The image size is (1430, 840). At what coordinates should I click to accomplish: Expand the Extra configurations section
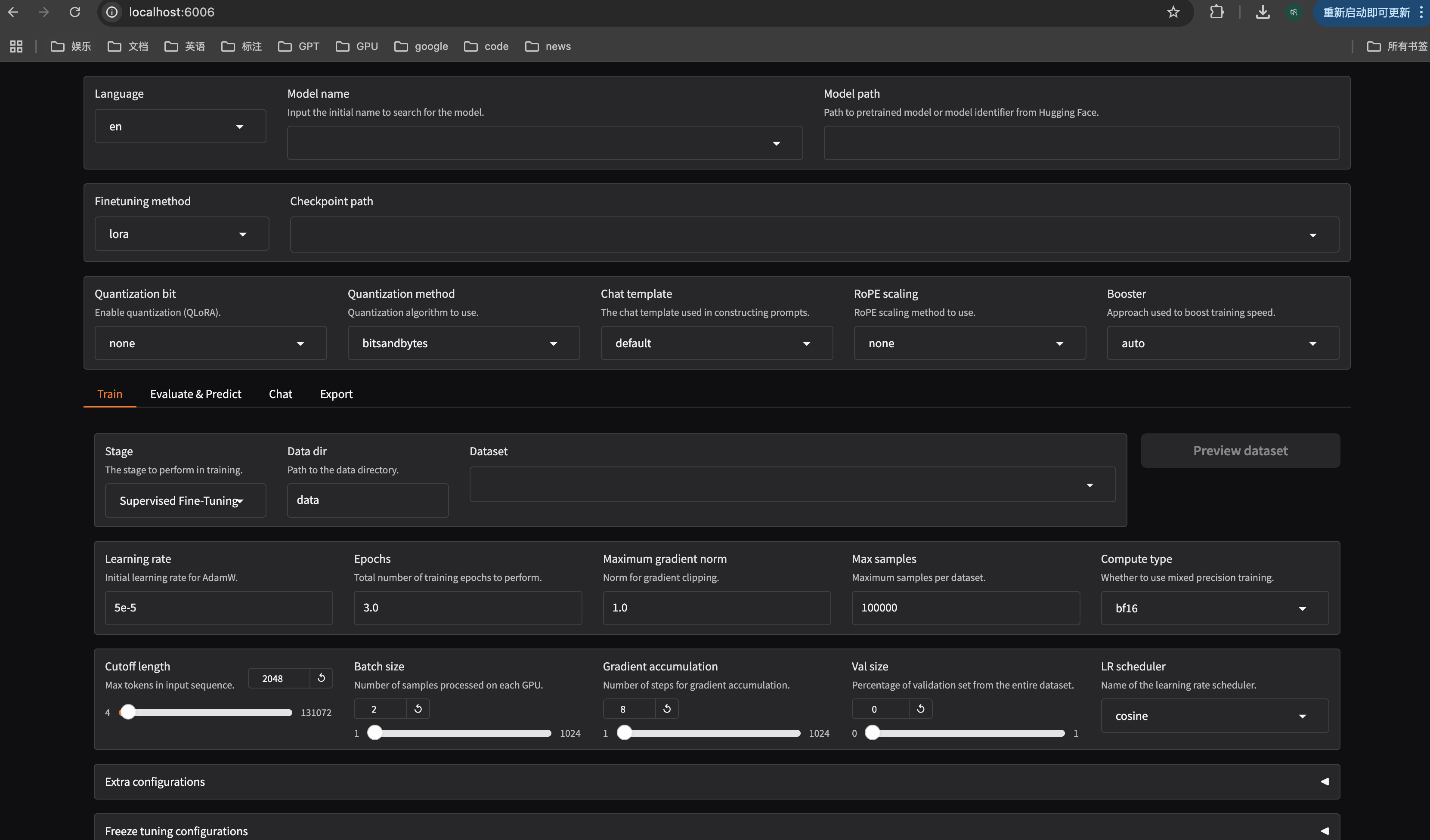pyautogui.click(x=716, y=781)
